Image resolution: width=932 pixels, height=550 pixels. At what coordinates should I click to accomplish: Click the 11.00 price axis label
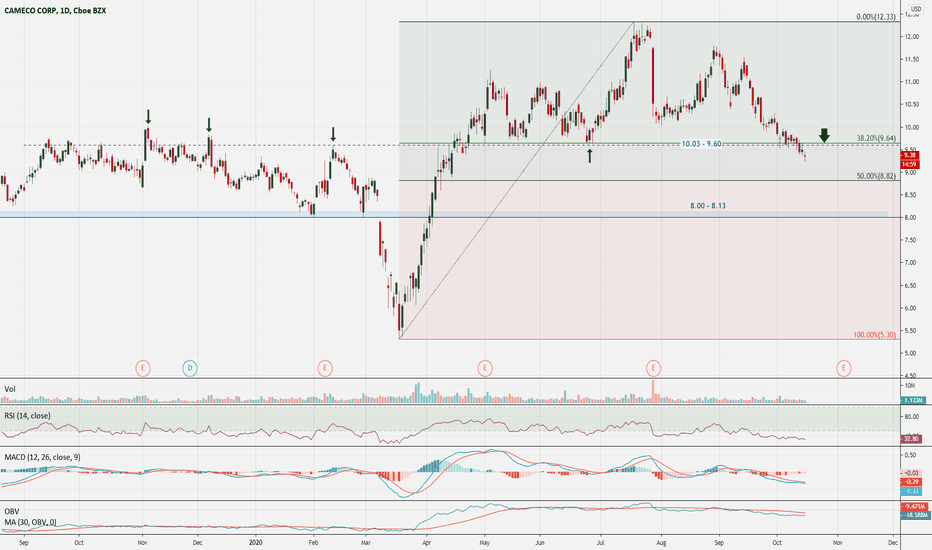(x=912, y=82)
